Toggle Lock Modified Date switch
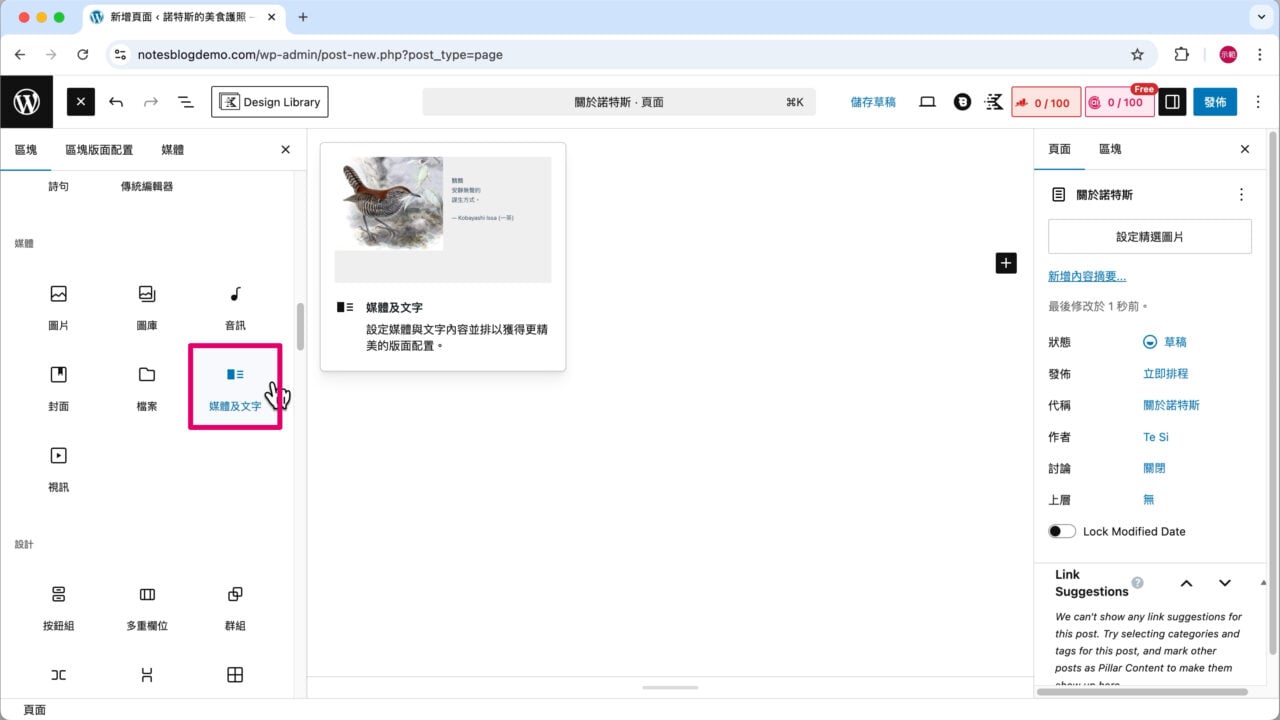Screen dimensions: 1280x720 1061,531
